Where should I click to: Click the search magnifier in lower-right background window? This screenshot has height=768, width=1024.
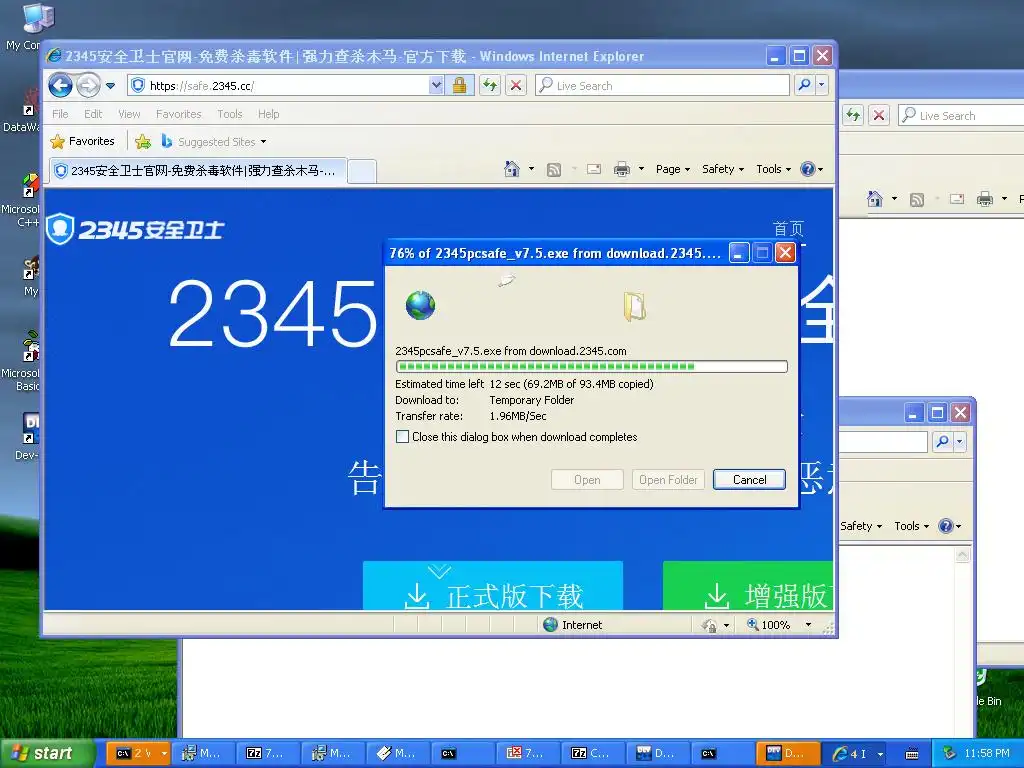[x=942, y=441]
